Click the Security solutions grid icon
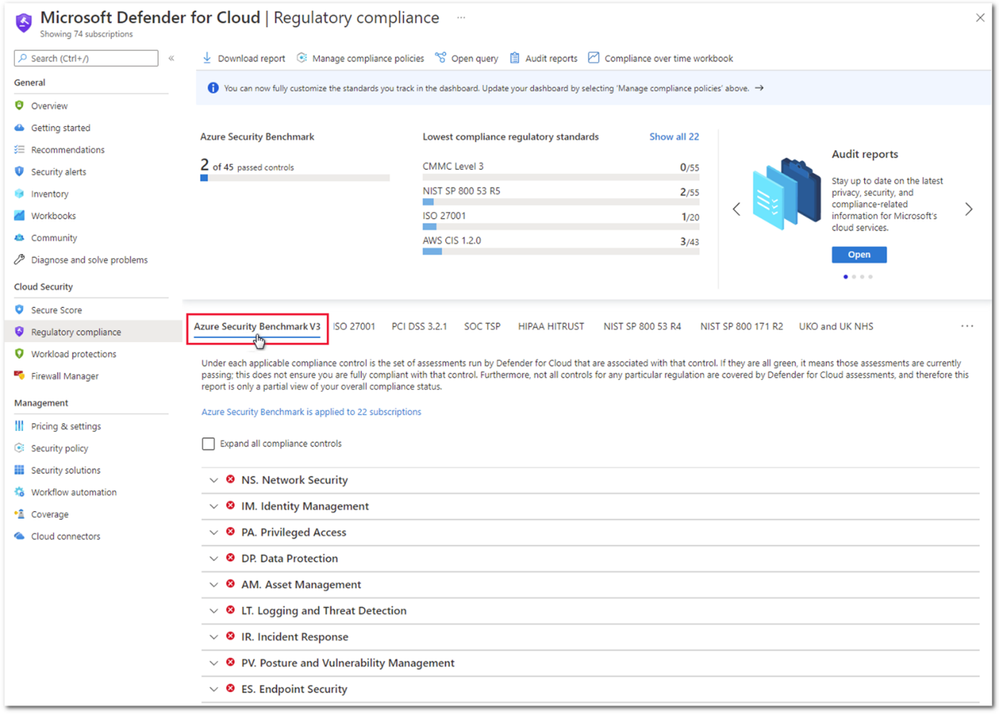The height and width of the screenshot is (715, 999). tap(19, 470)
